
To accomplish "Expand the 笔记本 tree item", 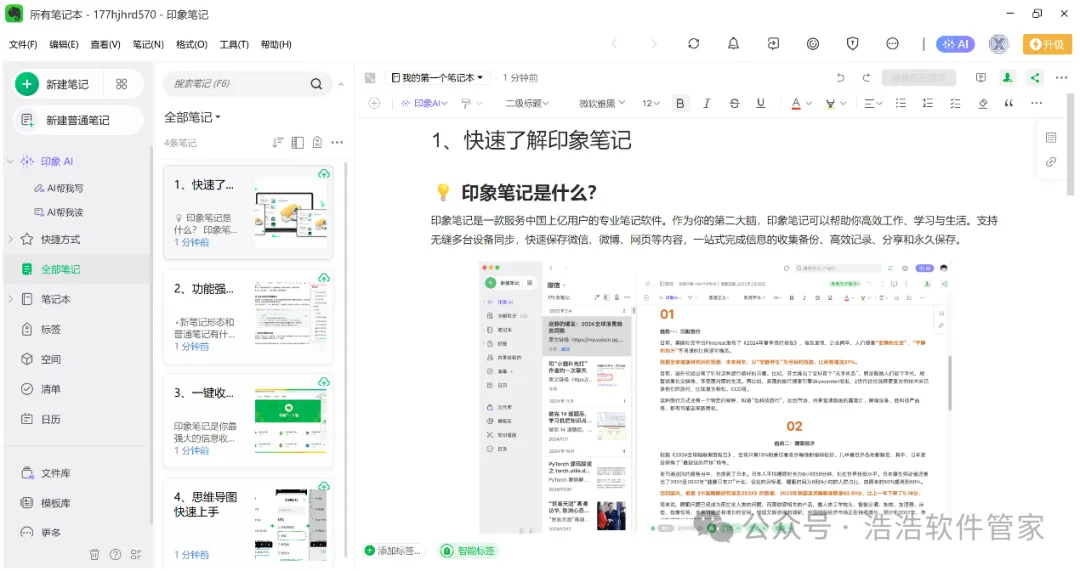I will tap(10, 299).
